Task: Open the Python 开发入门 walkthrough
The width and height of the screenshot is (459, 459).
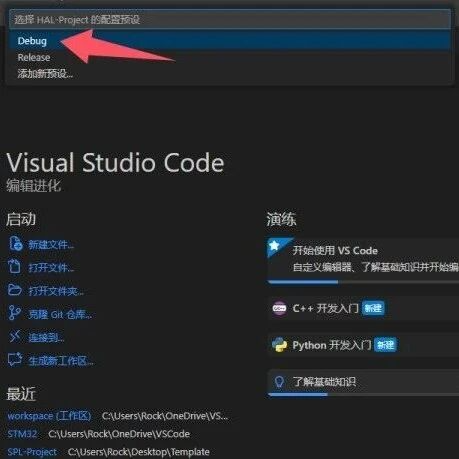Action: [x=363, y=345]
